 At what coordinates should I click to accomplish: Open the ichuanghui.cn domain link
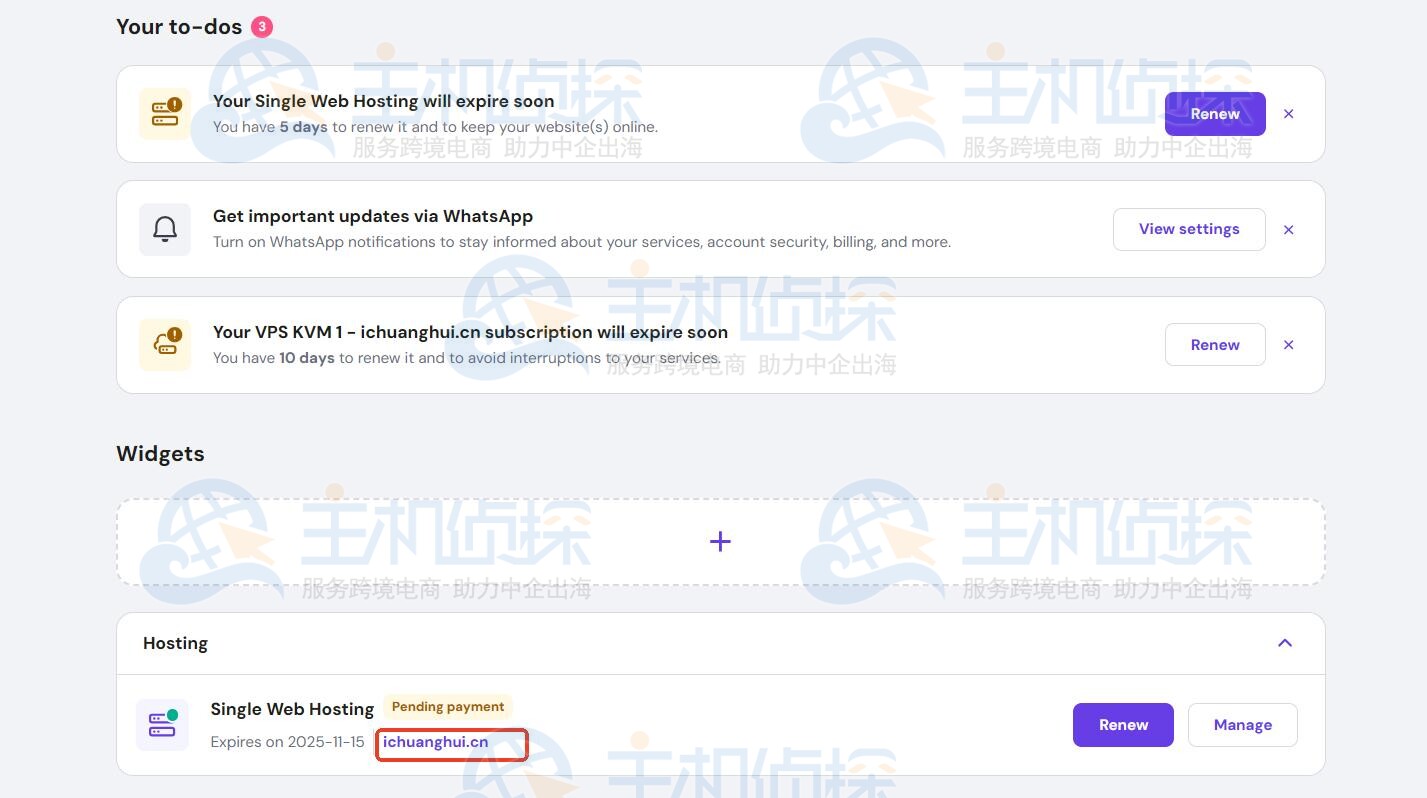pyautogui.click(x=436, y=742)
